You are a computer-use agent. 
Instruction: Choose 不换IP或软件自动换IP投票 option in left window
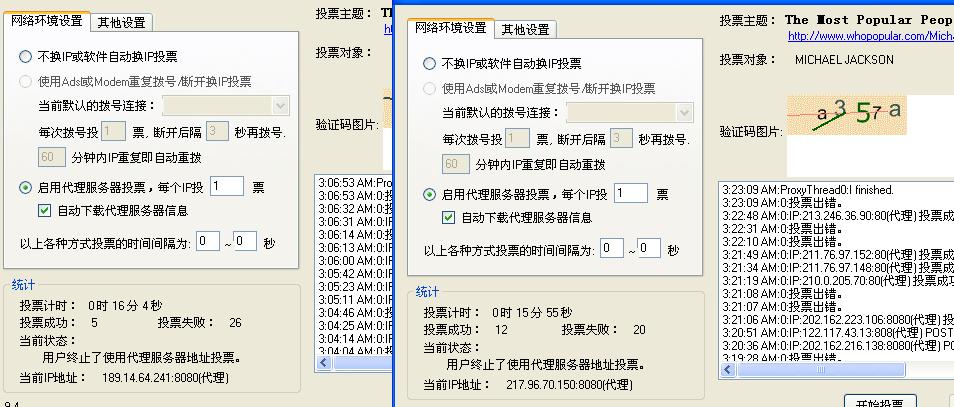point(26,56)
